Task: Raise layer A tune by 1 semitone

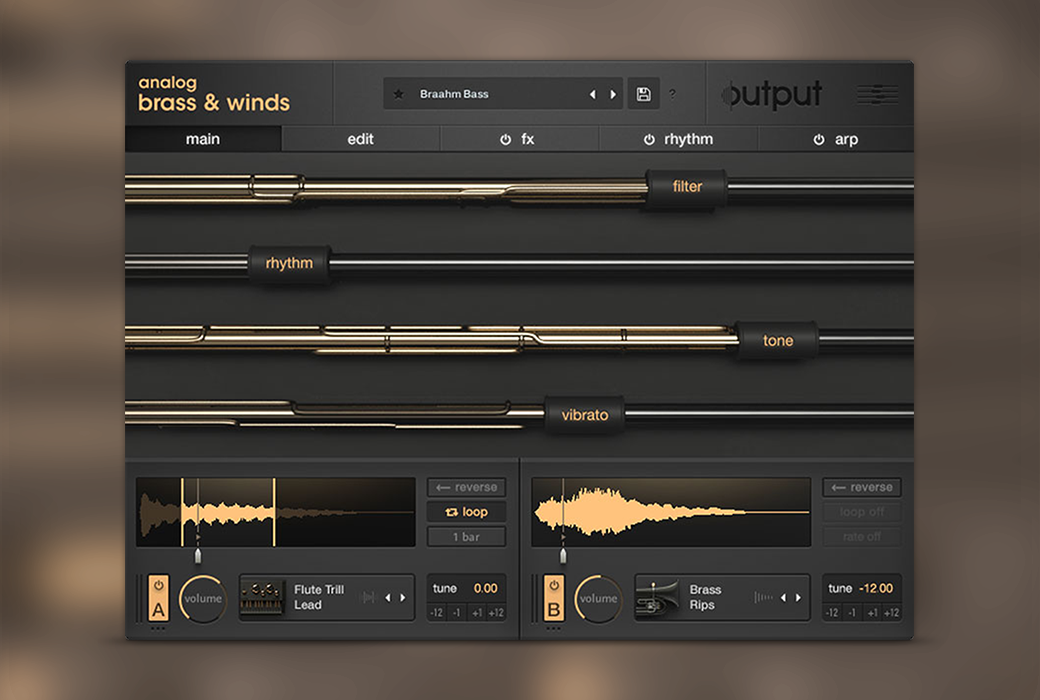Action: tap(476, 612)
